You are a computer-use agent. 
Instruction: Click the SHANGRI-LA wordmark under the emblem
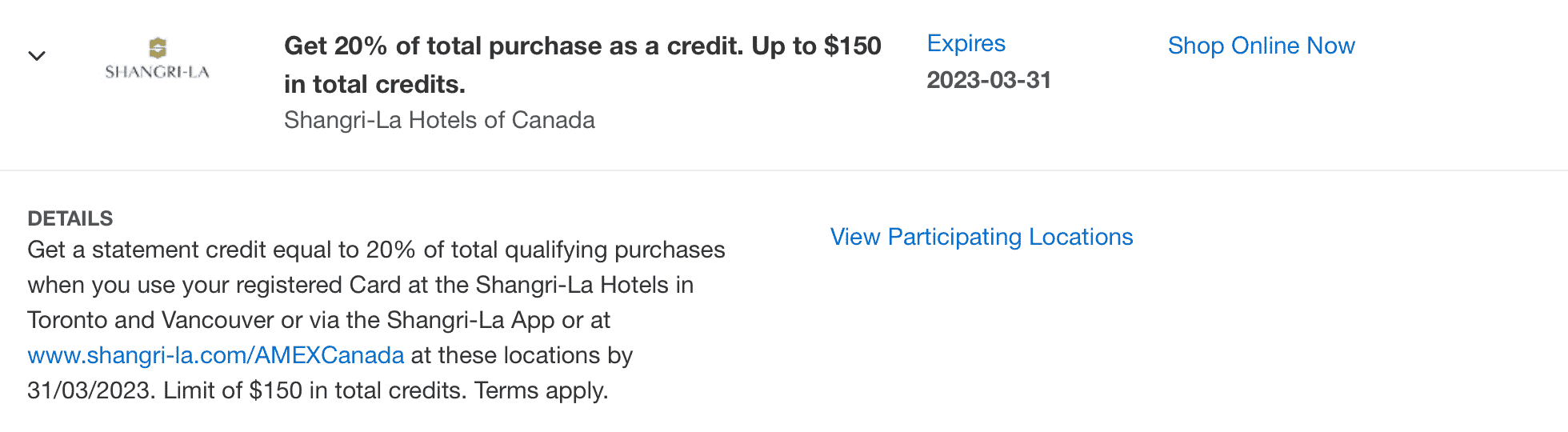pyautogui.click(x=158, y=72)
